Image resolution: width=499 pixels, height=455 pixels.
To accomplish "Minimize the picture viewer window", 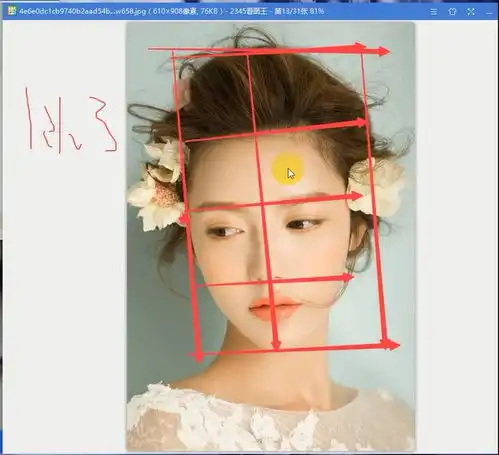I will pyautogui.click(x=489, y=12).
